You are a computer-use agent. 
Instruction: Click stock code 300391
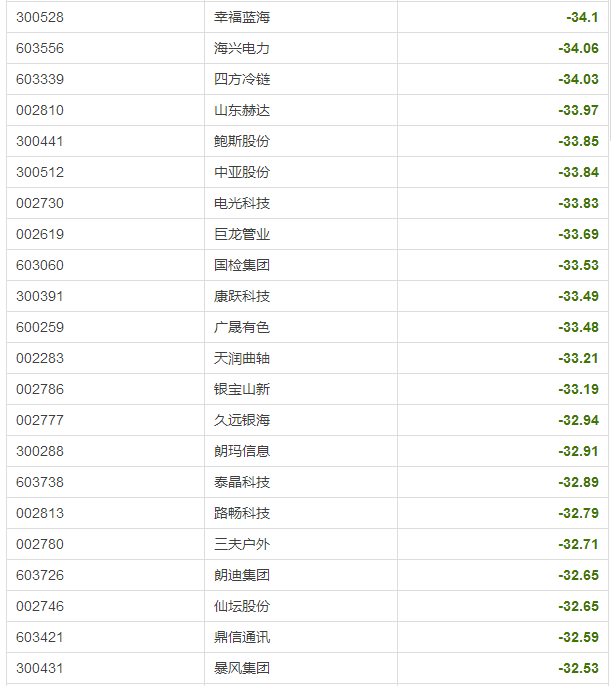point(40,296)
